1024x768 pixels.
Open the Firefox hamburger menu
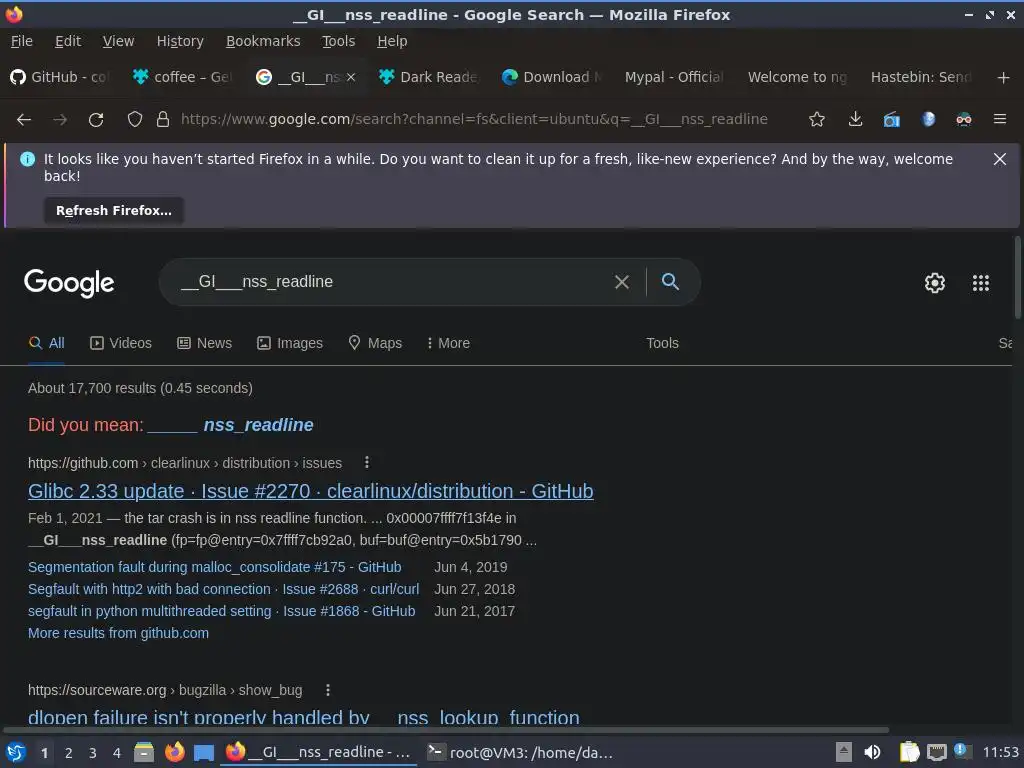tap(1000, 120)
